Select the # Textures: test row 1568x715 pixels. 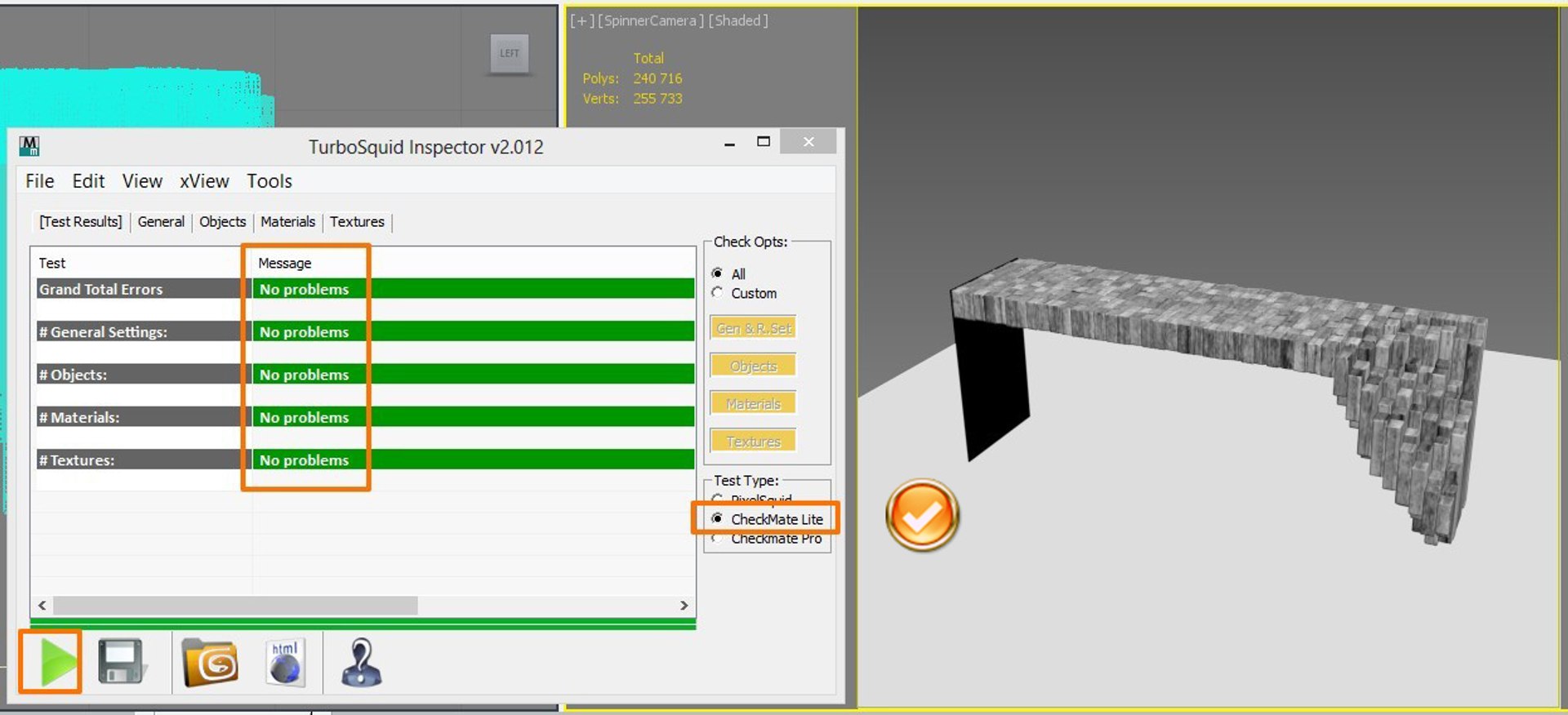point(366,460)
